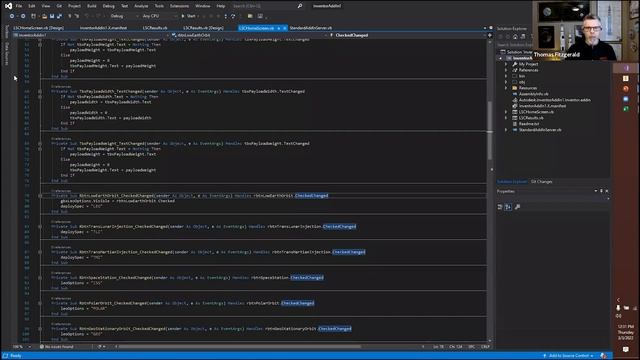The image size is (640, 360).
Task: Expand the Resources folder node
Action: (506, 88)
